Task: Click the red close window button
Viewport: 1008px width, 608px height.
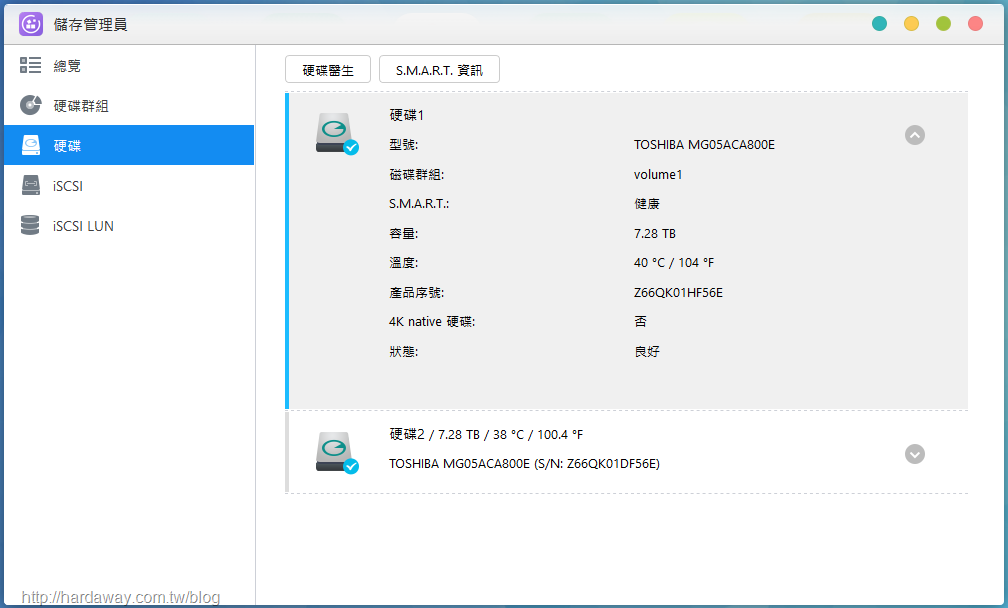Action: point(975,24)
